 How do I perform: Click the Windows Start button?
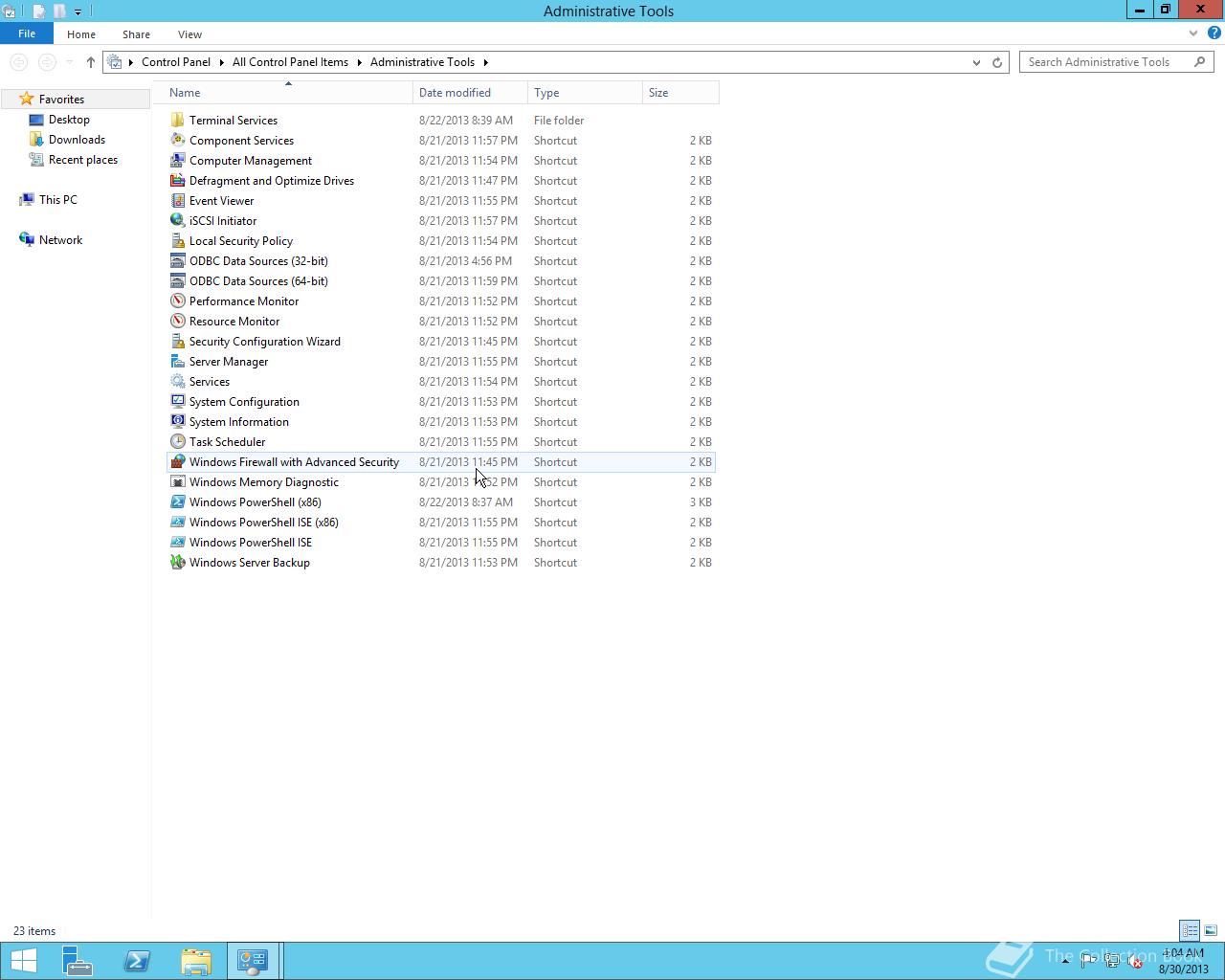(24, 961)
